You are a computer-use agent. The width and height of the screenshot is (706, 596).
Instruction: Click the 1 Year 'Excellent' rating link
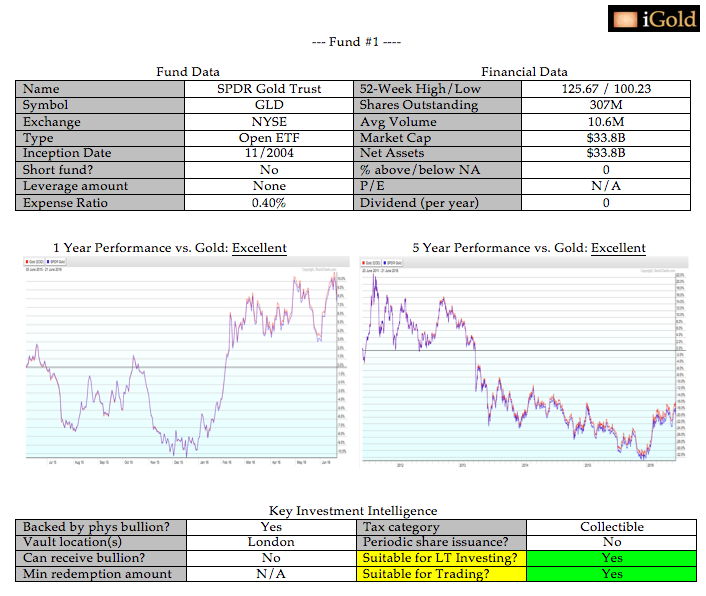[259, 248]
